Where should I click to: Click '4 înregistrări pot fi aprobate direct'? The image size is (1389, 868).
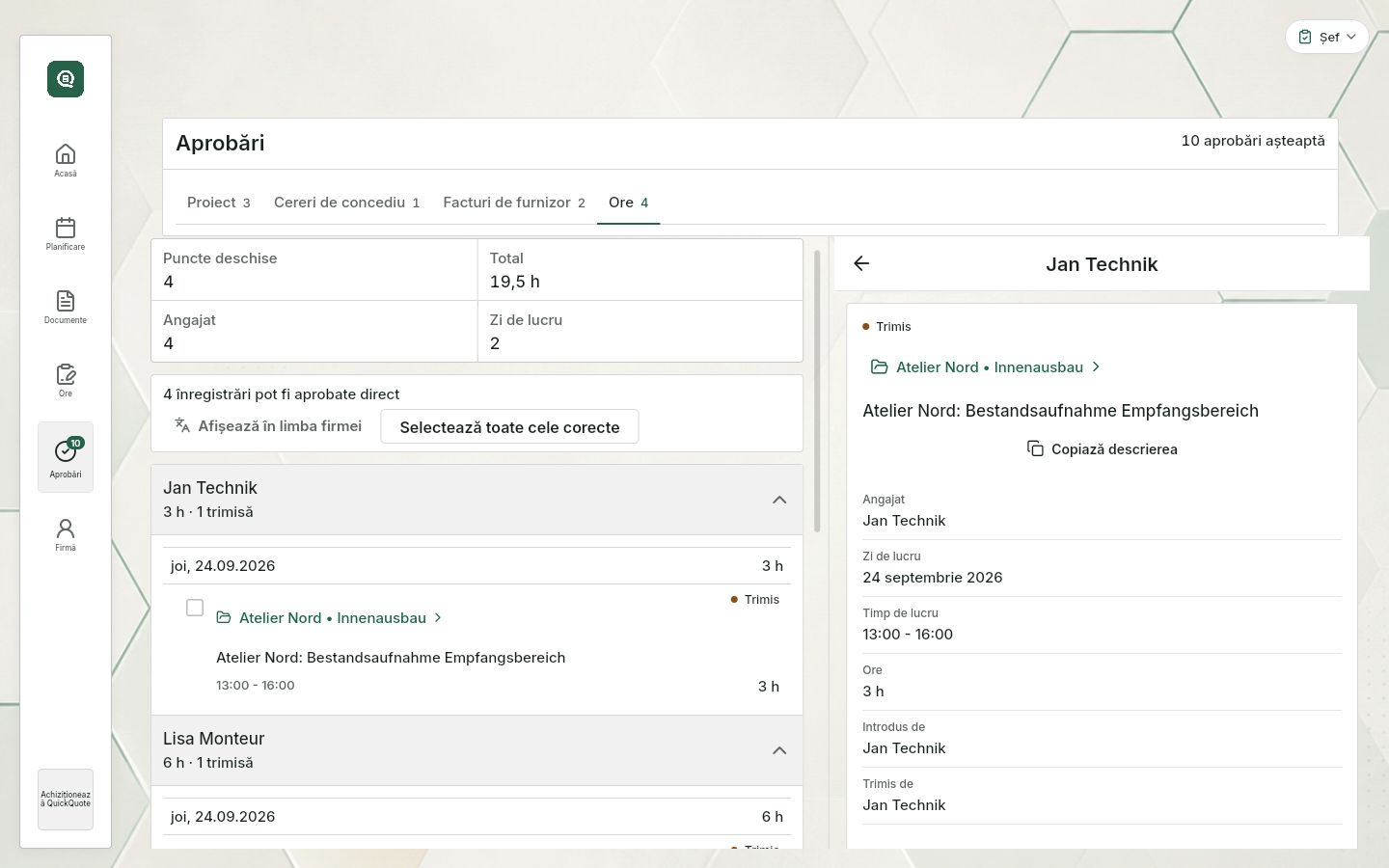[x=282, y=394]
